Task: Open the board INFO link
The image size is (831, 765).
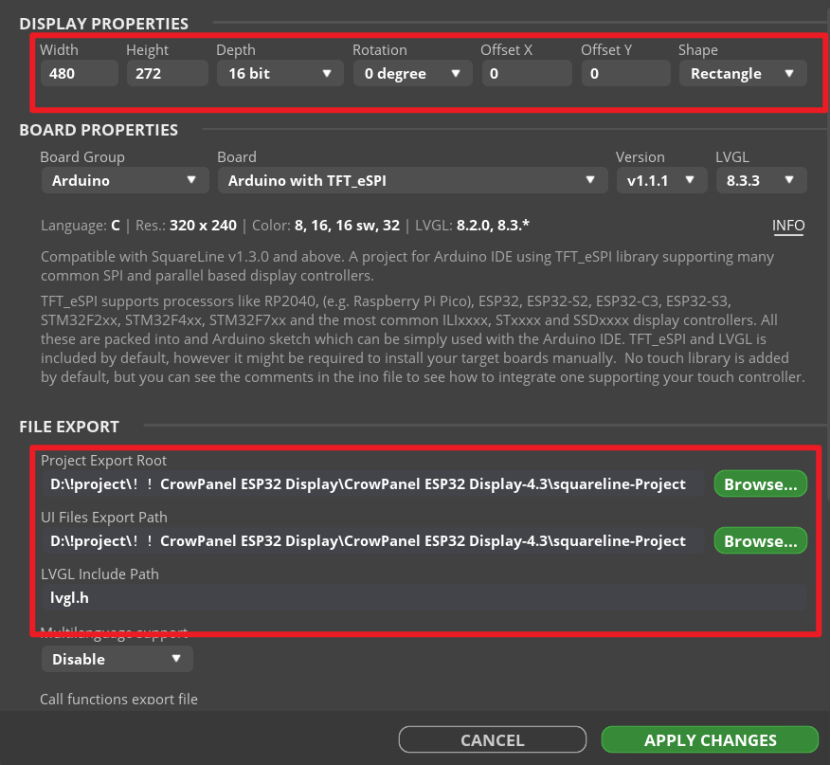Action: pos(788,226)
